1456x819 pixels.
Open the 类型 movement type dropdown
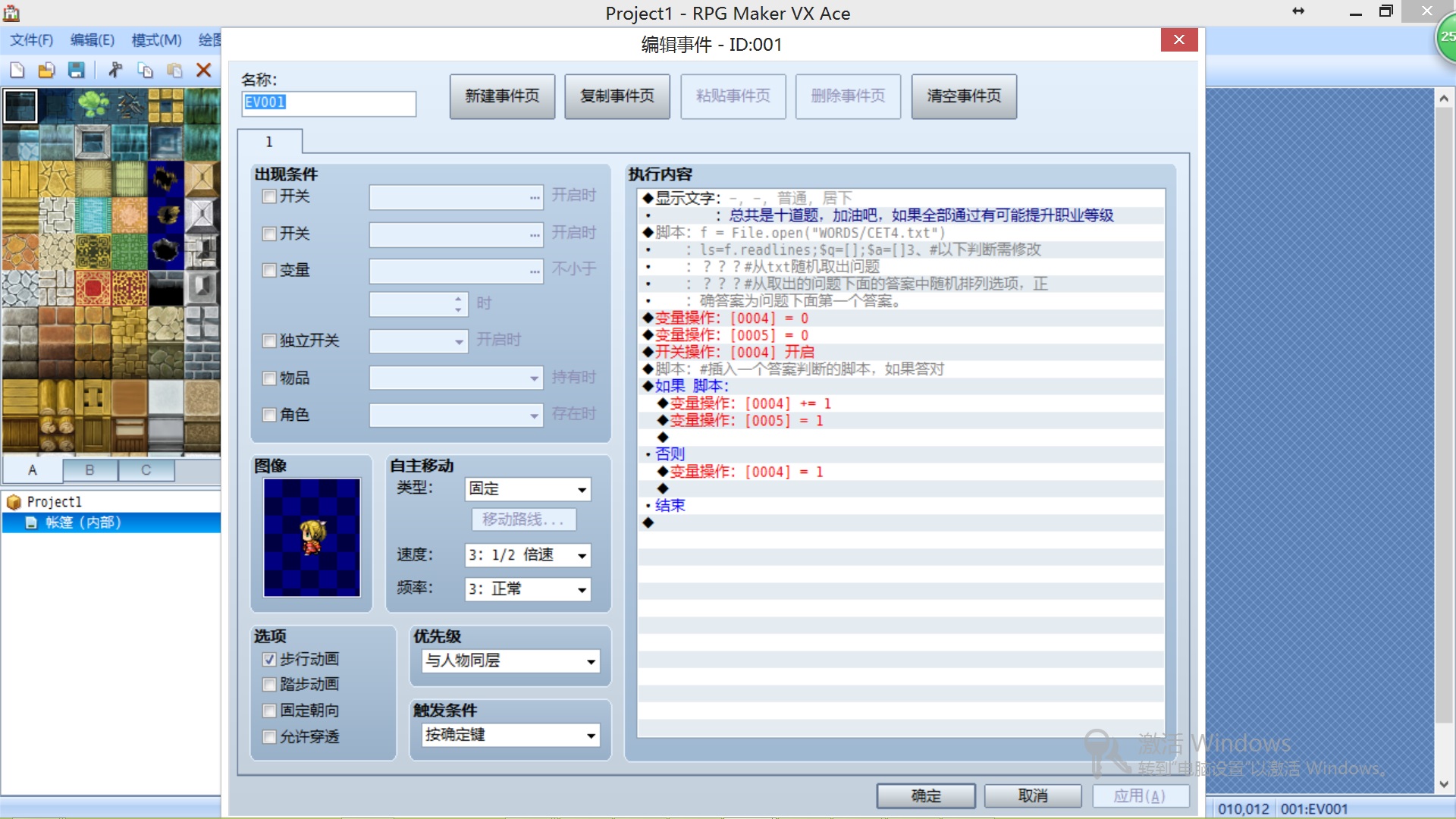528,489
